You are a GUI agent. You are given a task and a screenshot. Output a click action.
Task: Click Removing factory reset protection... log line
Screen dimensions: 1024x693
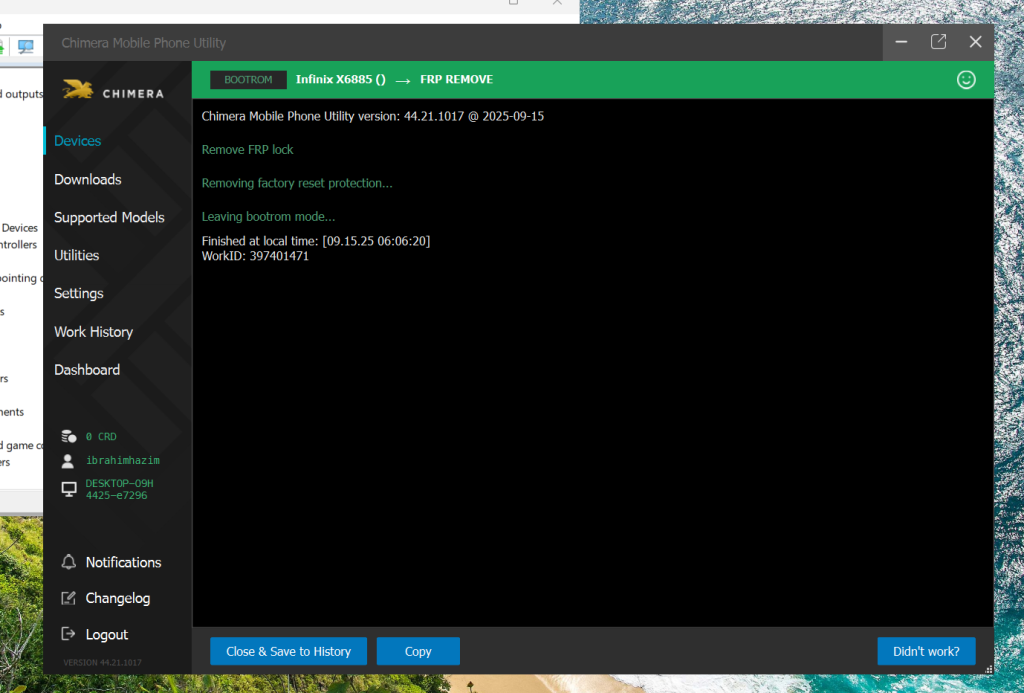(x=297, y=183)
